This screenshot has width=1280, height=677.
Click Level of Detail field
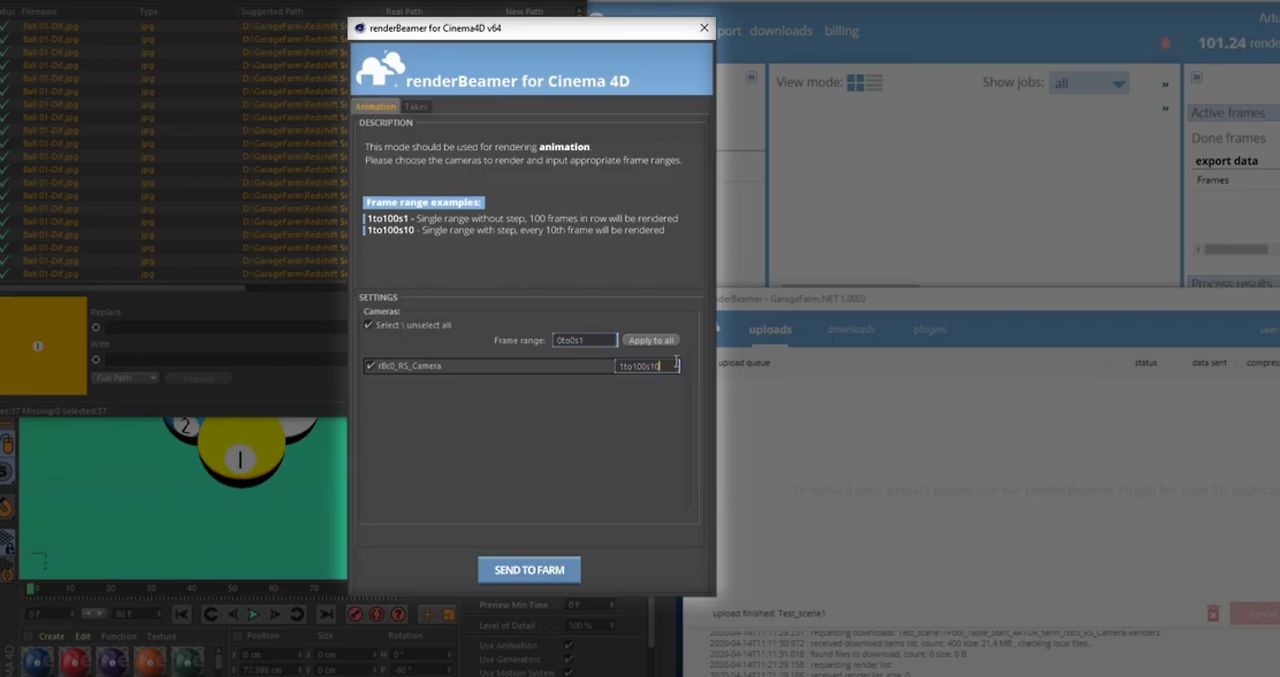pos(590,625)
